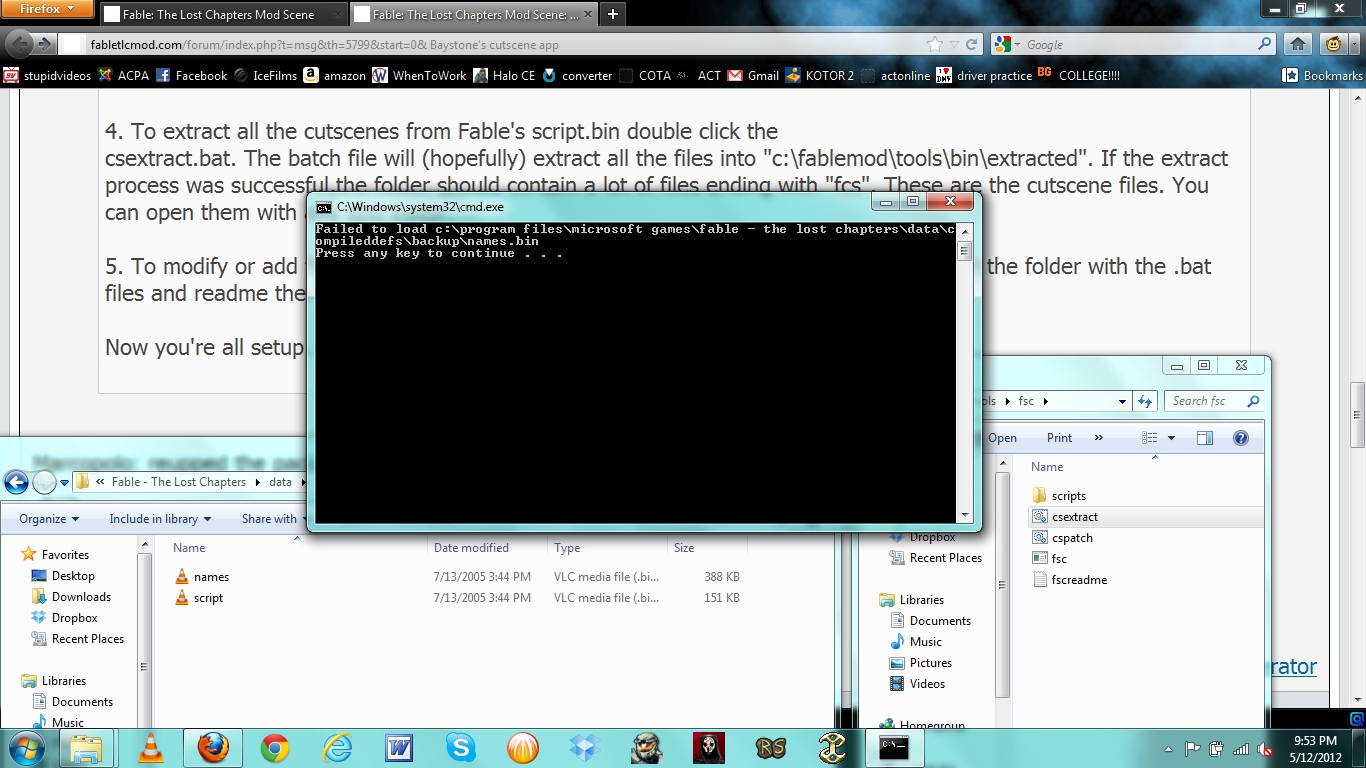Open the Firefox home page button
The width and height of the screenshot is (1366, 768).
tap(1297, 44)
